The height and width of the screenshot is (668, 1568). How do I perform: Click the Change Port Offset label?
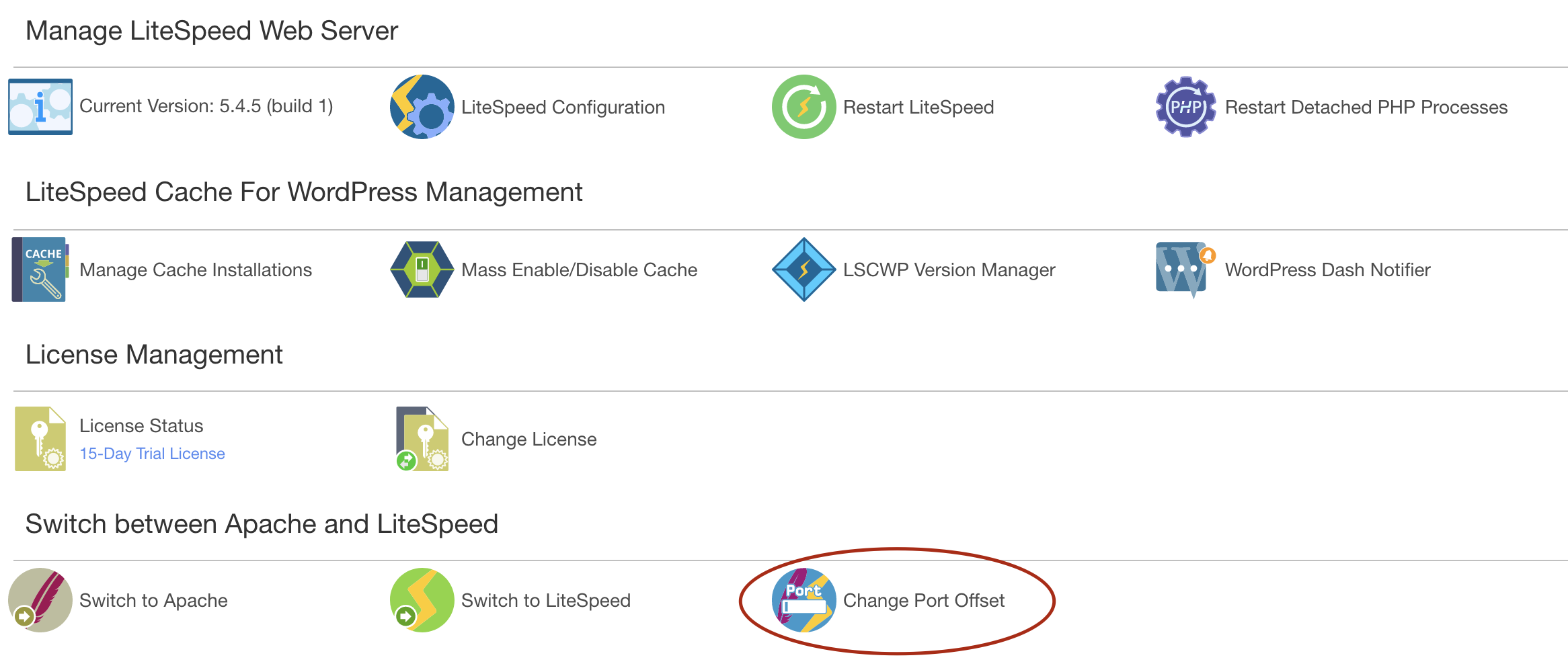click(924, 601)
